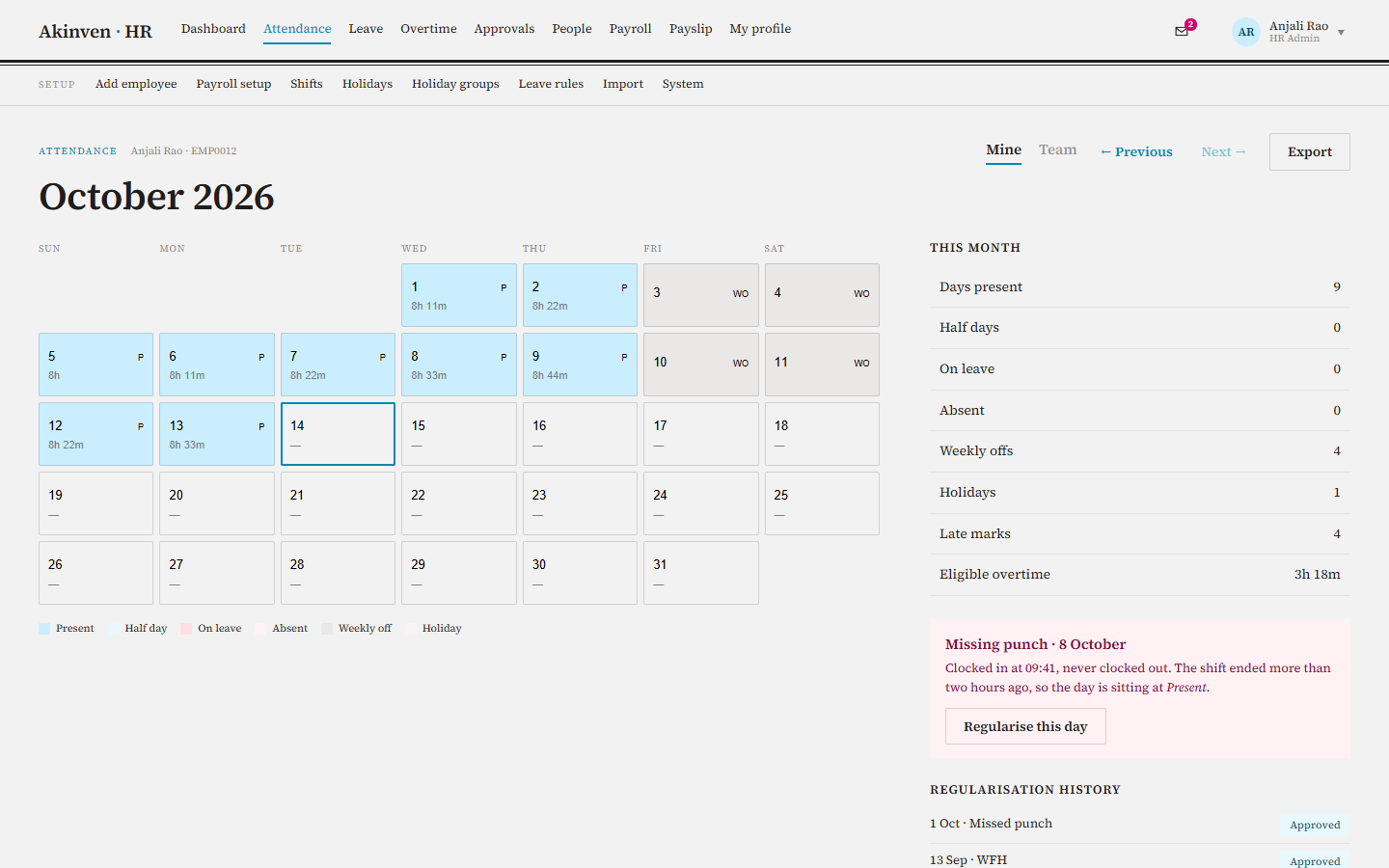Open Leave rules configuration
Viewport: 1389px width, 868px height.
click(551, 84)
